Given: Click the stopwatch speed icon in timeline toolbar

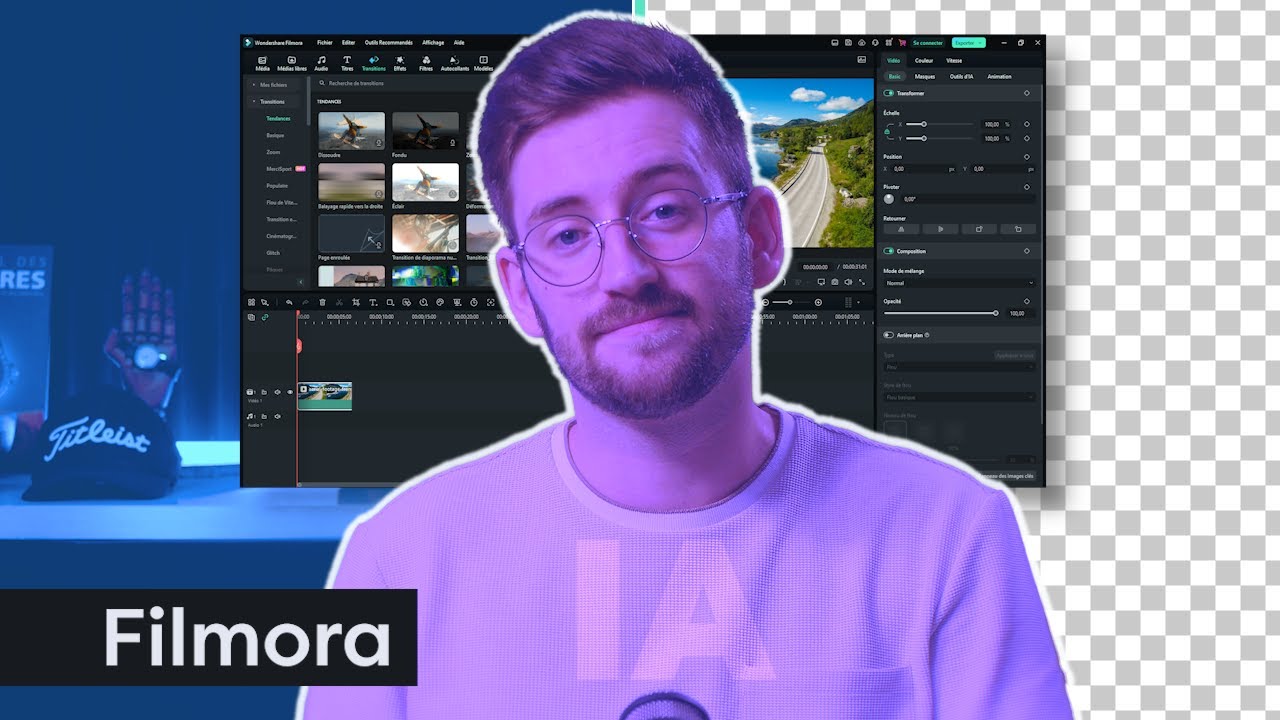Looking at the screenshot, I should click(474, 302).
